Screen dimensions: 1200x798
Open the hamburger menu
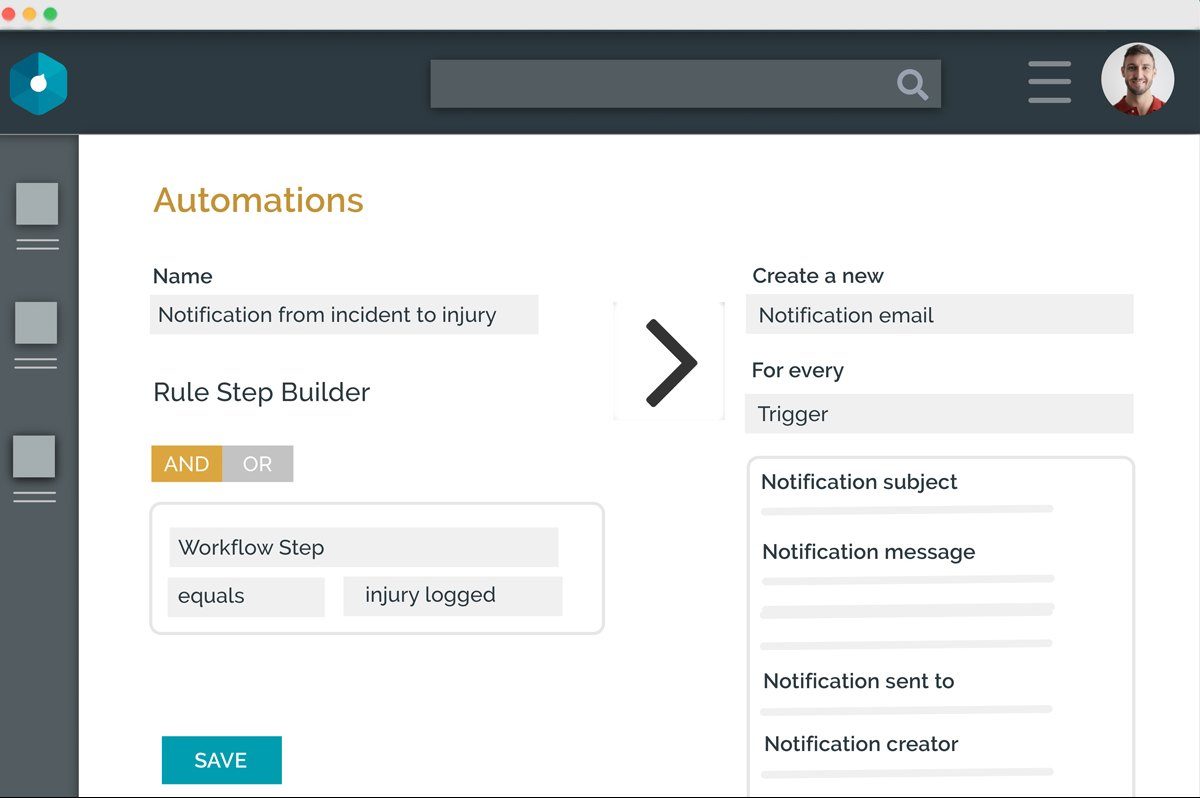tap(1049, 82)
